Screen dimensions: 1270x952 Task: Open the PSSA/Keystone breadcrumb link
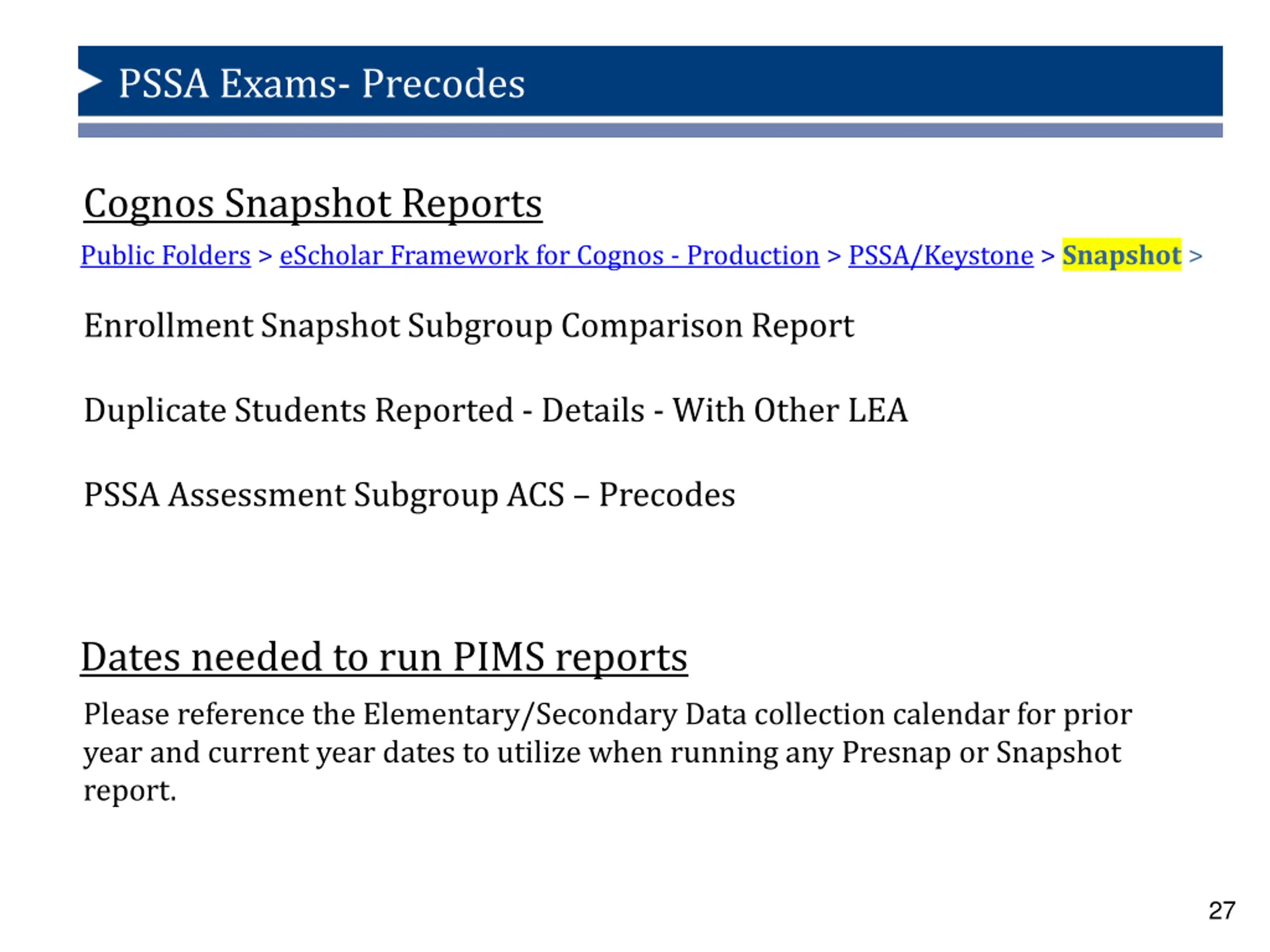pos(941,255)
